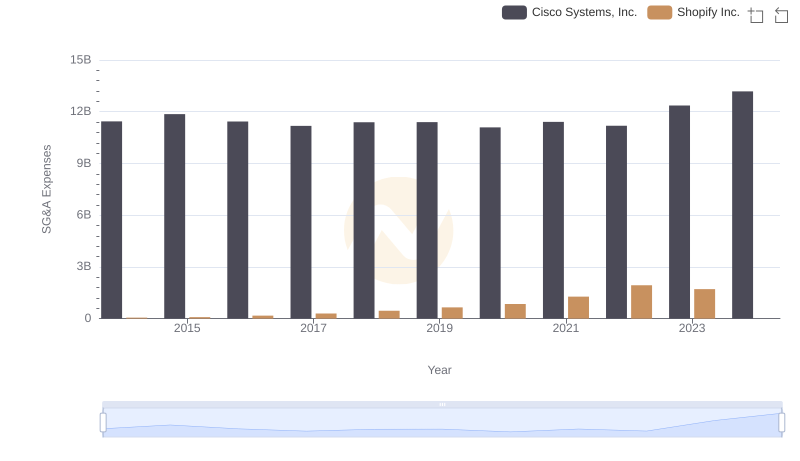Click the Year axis title

point(439,370)
